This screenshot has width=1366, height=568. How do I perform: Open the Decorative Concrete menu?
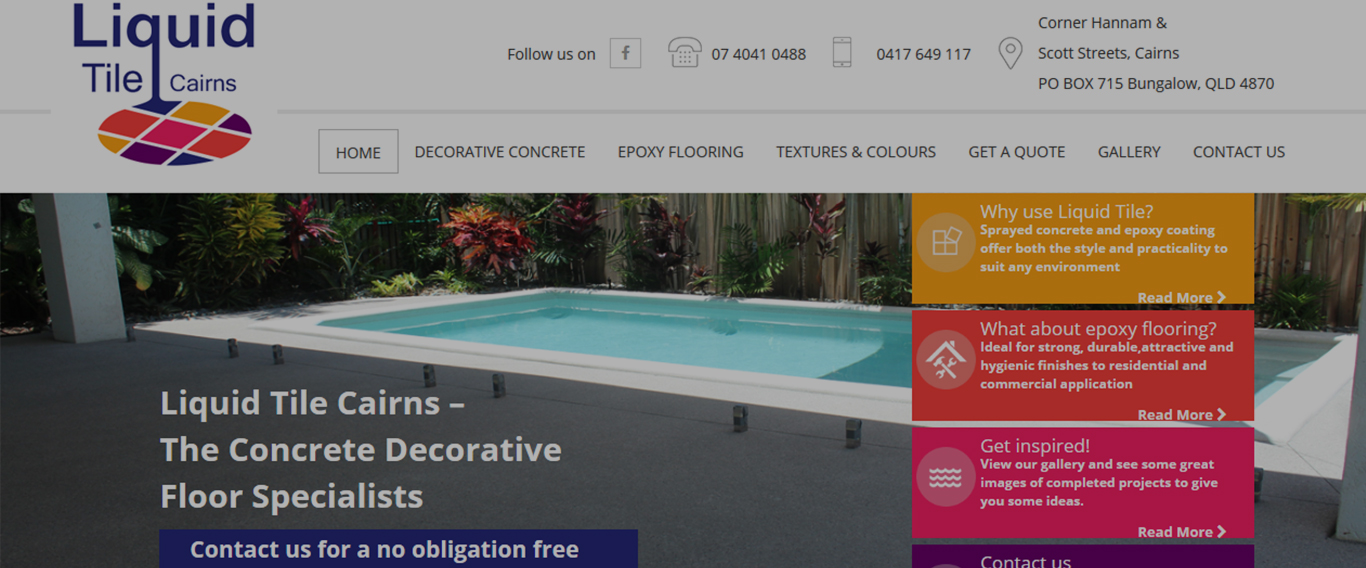click(500, 152)
